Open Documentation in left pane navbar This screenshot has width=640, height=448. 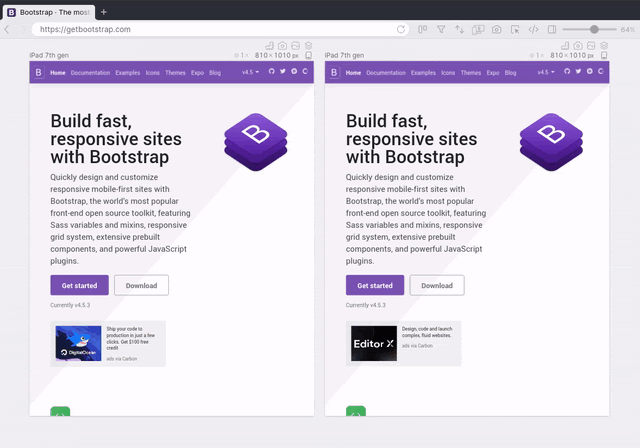(x=90, y=73)
